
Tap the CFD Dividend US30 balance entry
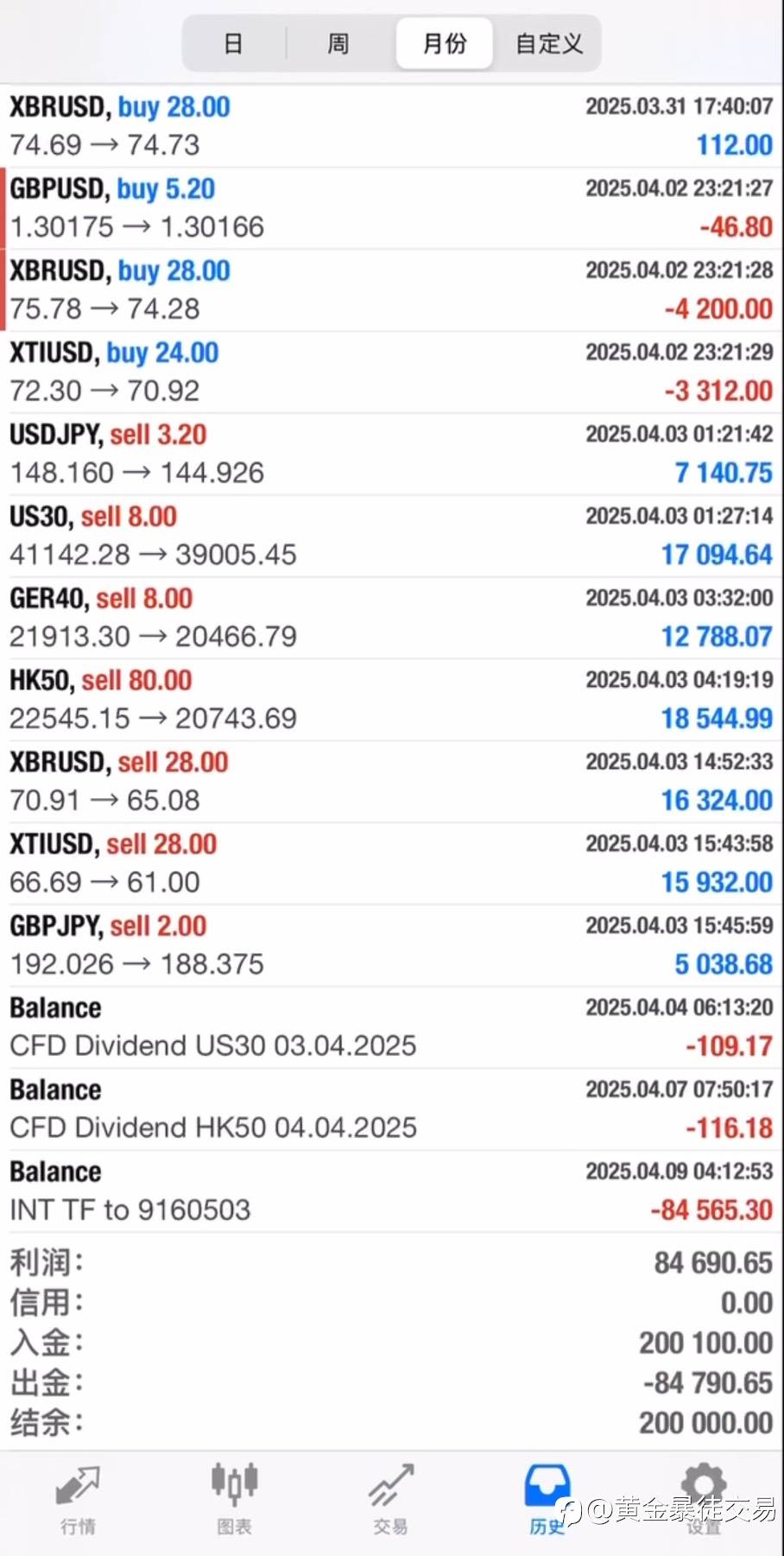click(392, 1027)
